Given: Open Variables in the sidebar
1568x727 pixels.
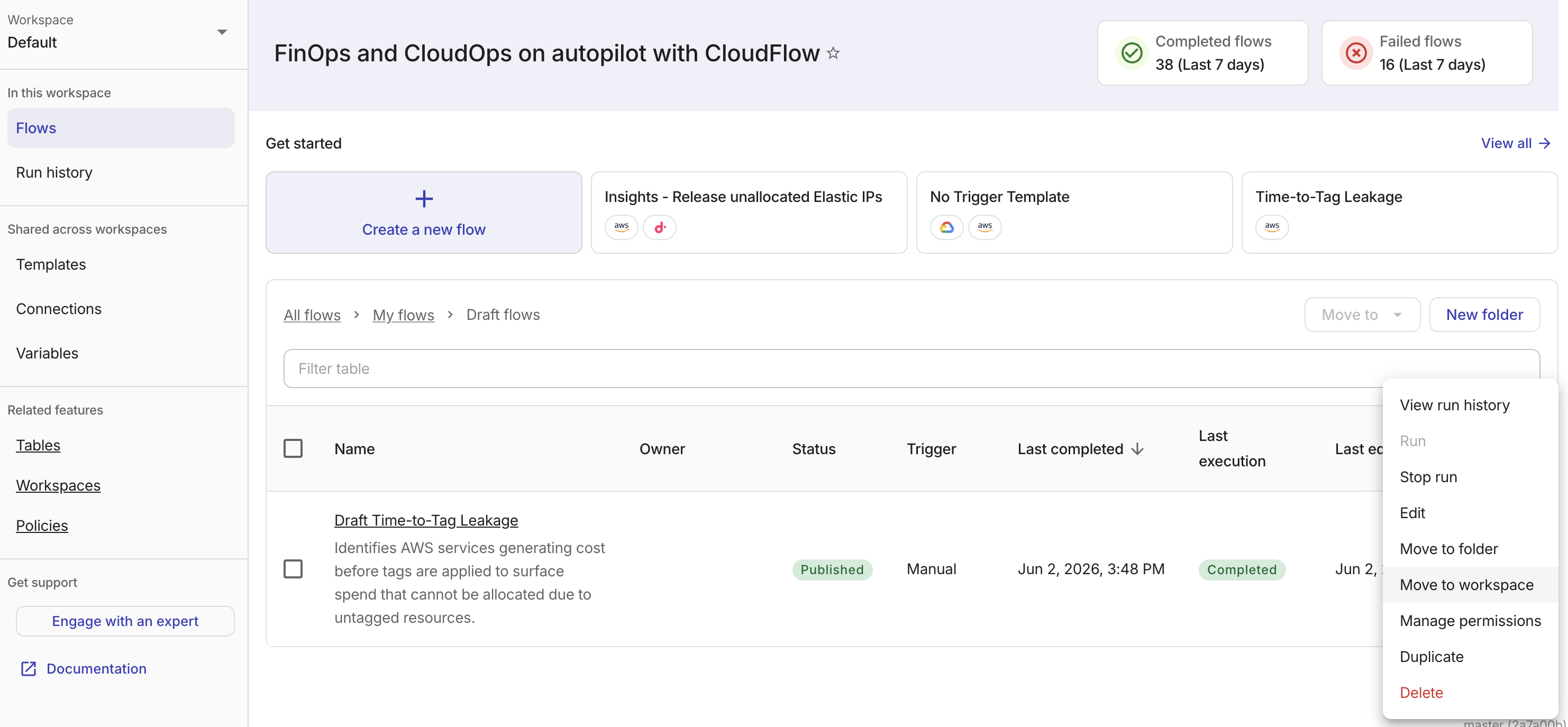Looking at the screenshot, I should (121, 354).
